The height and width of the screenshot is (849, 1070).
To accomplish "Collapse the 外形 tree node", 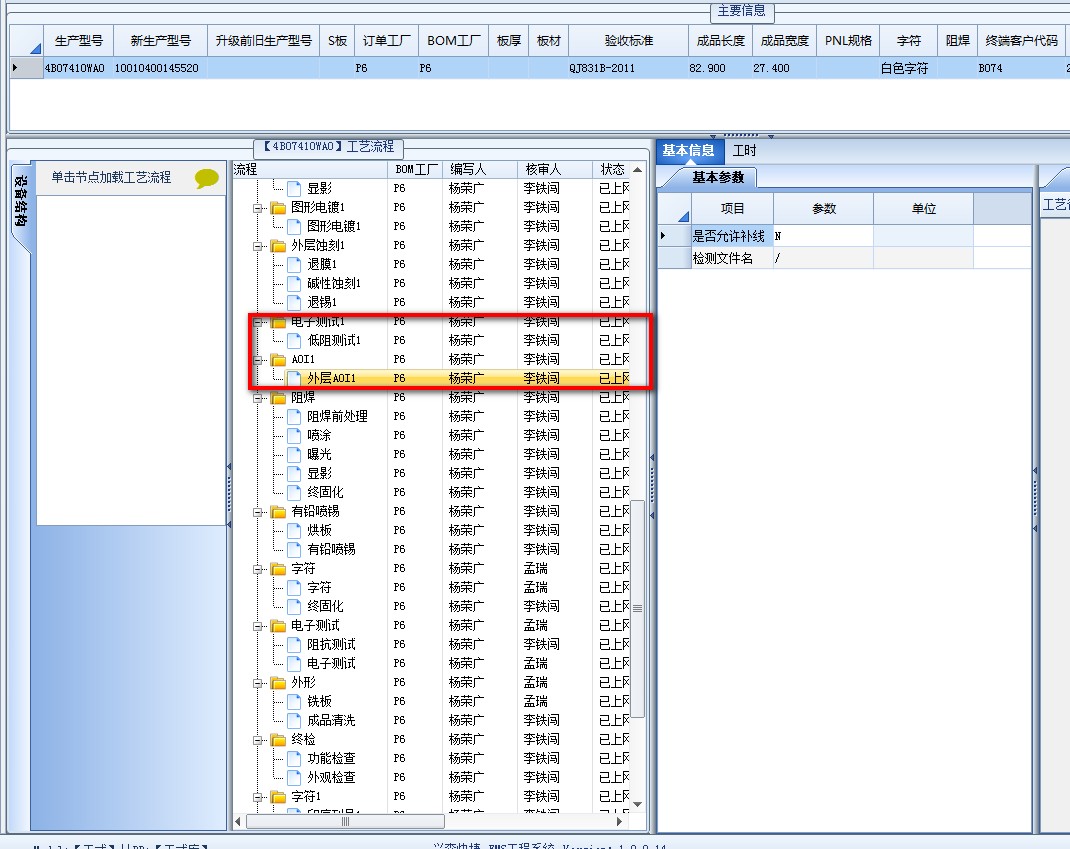I will point(258,684).
